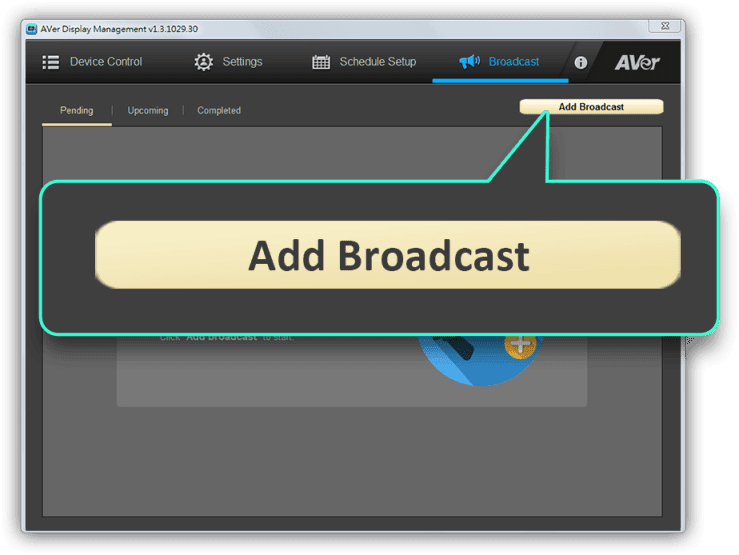This screenshot has height=555, width=739.
Task: Open the Device Control tab
Action: tap(92, 62)
